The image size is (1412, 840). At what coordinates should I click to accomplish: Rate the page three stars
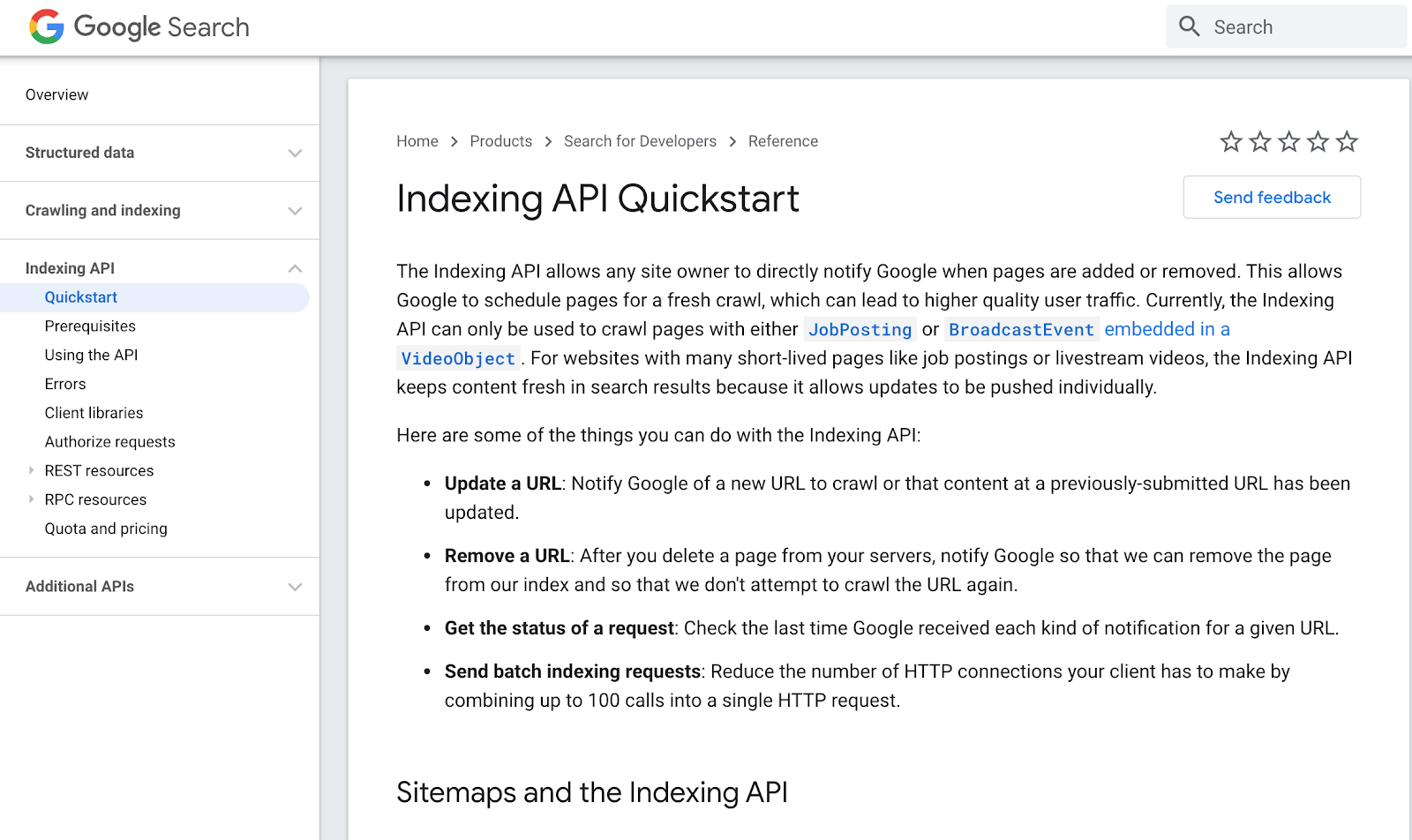[x=1289, y=141]
